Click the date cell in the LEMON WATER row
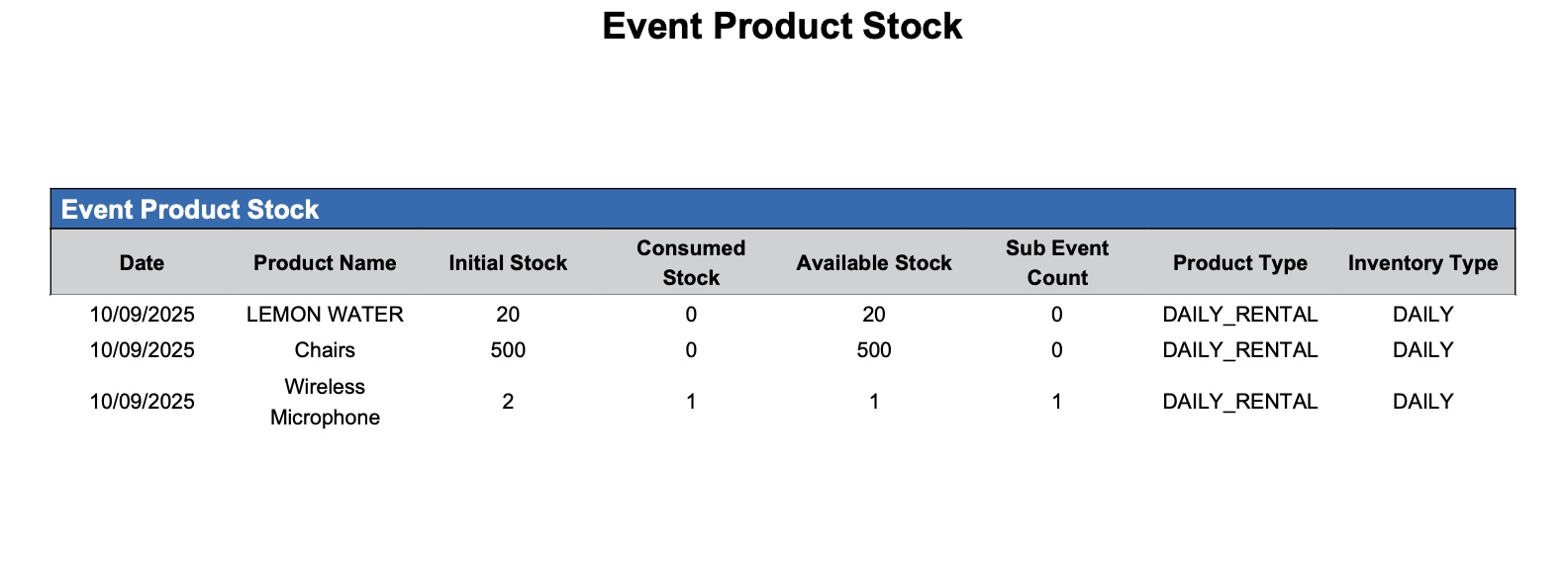 click(142, 315)
